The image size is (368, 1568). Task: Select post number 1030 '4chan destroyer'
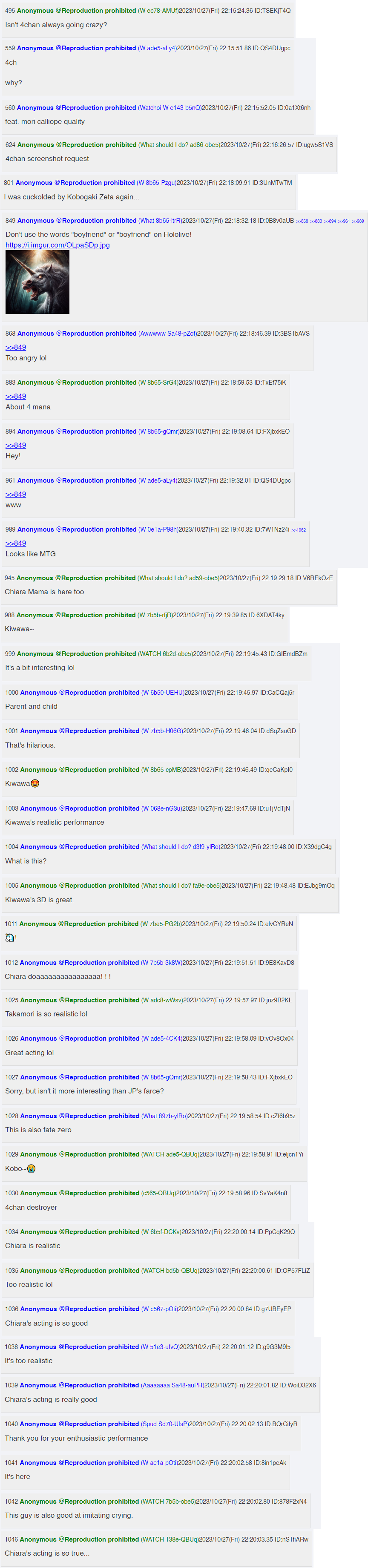[11, 1192]
